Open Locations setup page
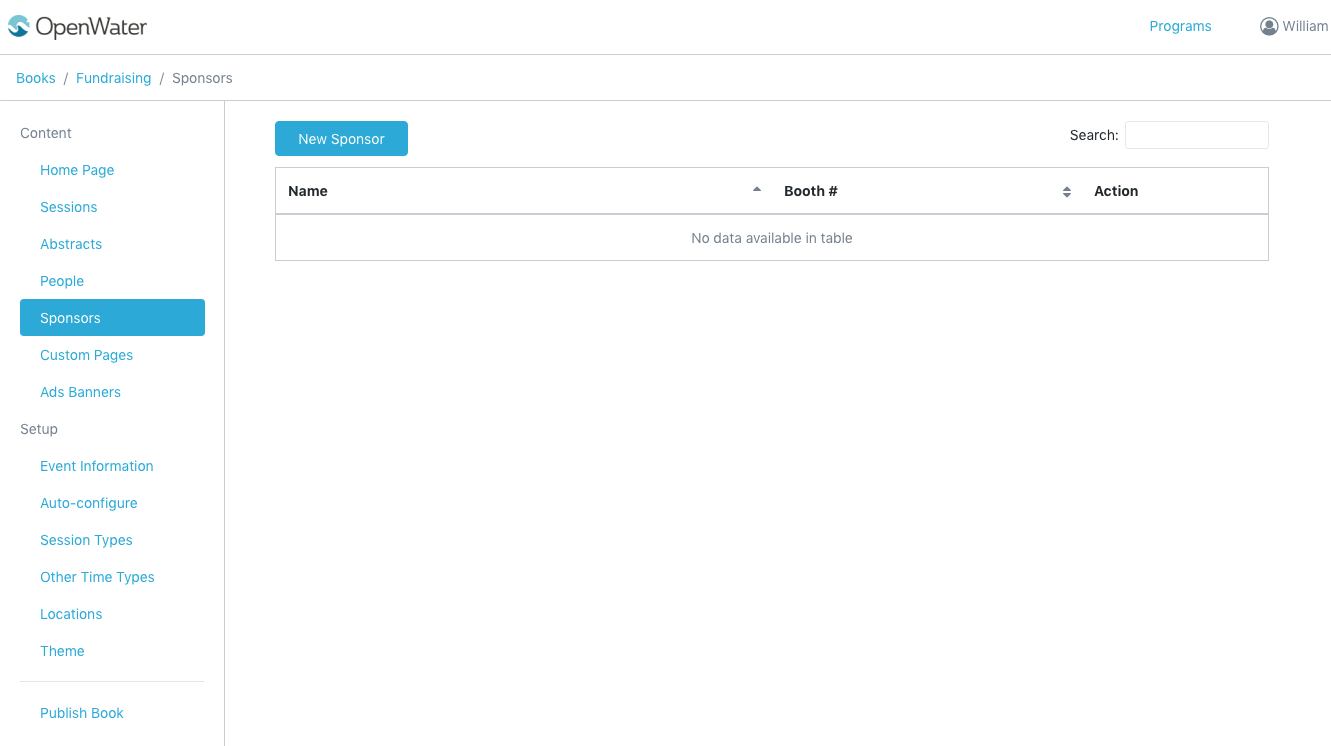1331x746 pixels. point(71,614)
